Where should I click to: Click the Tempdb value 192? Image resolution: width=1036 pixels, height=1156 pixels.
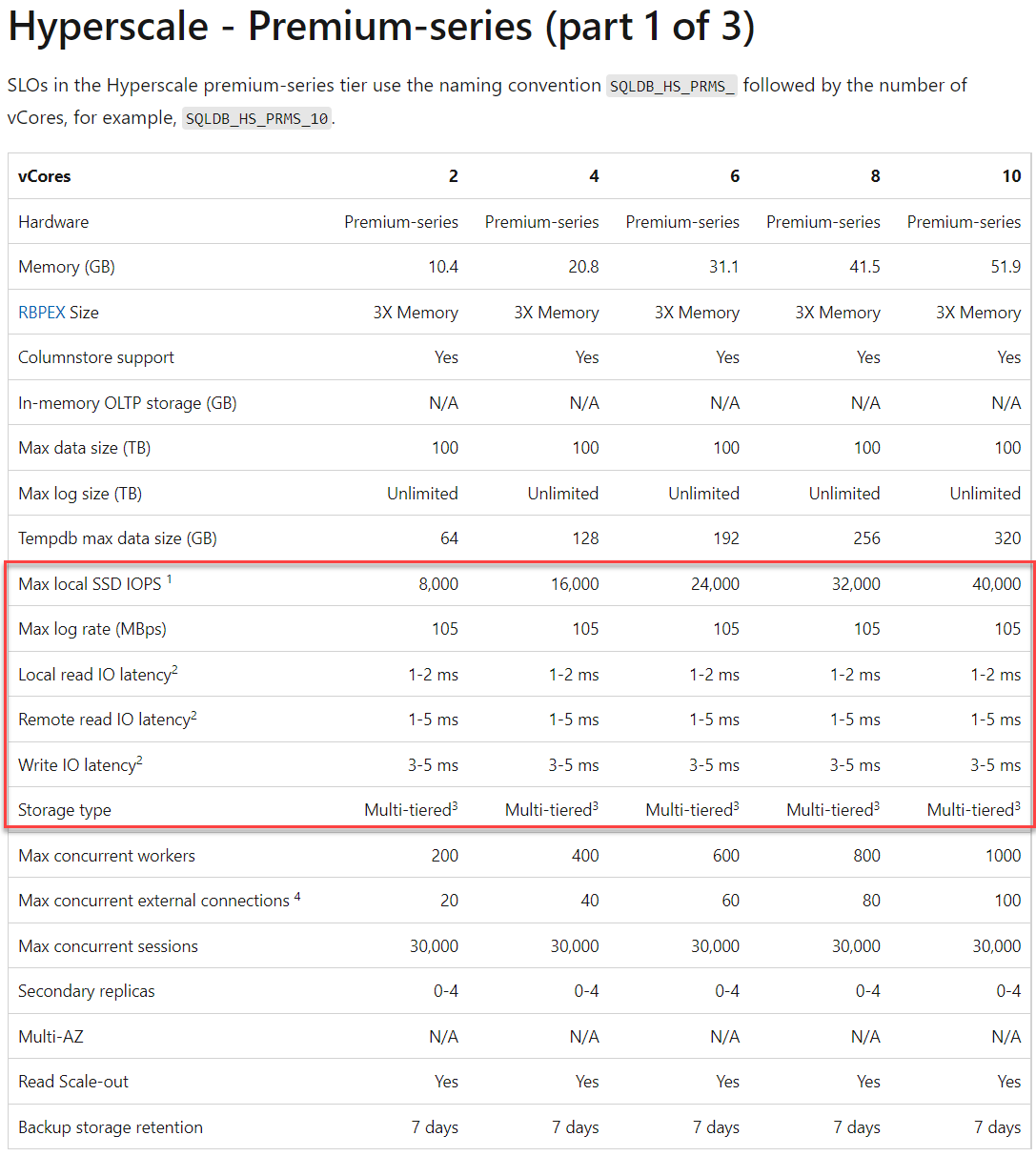pos(726,538)
